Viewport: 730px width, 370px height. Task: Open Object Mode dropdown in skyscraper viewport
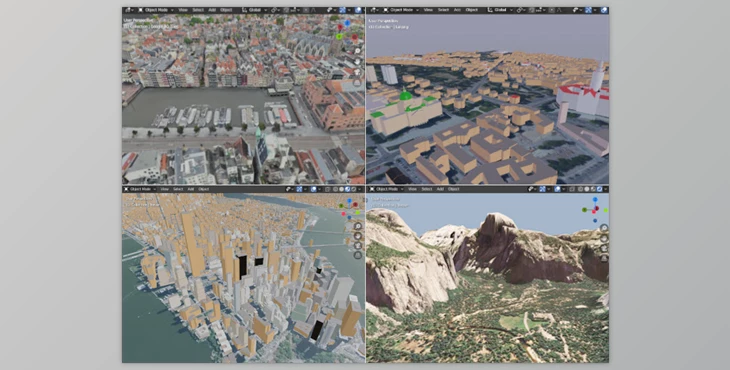pos(140,189)
